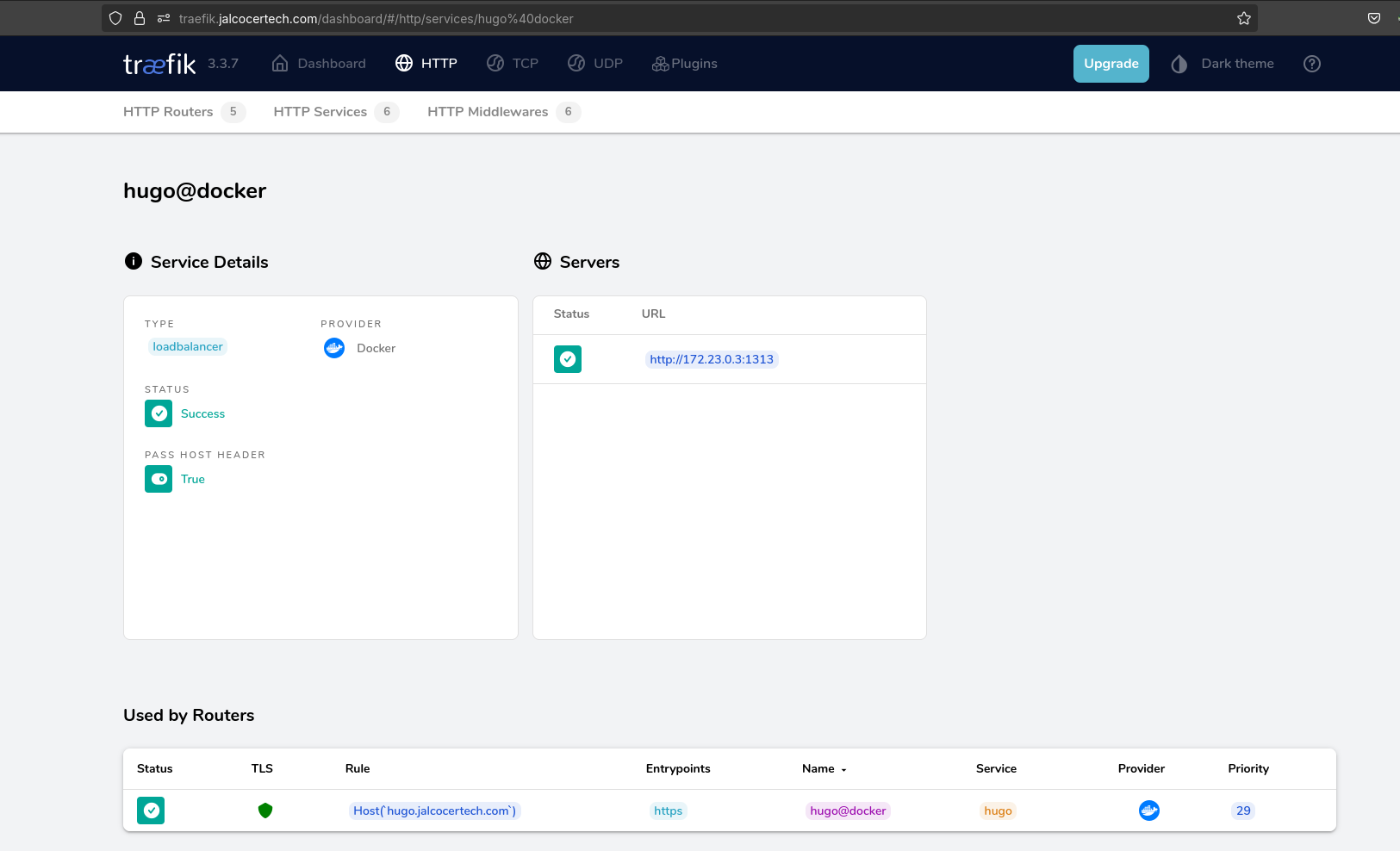Click the hugo@docker page heading
The image size is (1400, 851).
(x=195, y=190)
